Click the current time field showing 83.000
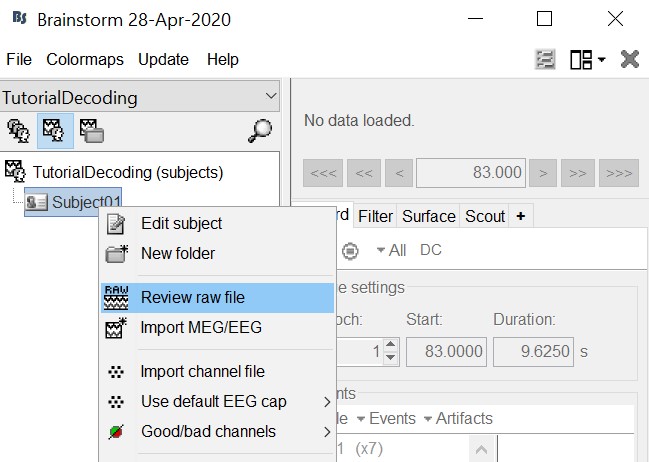 point(470,172)
